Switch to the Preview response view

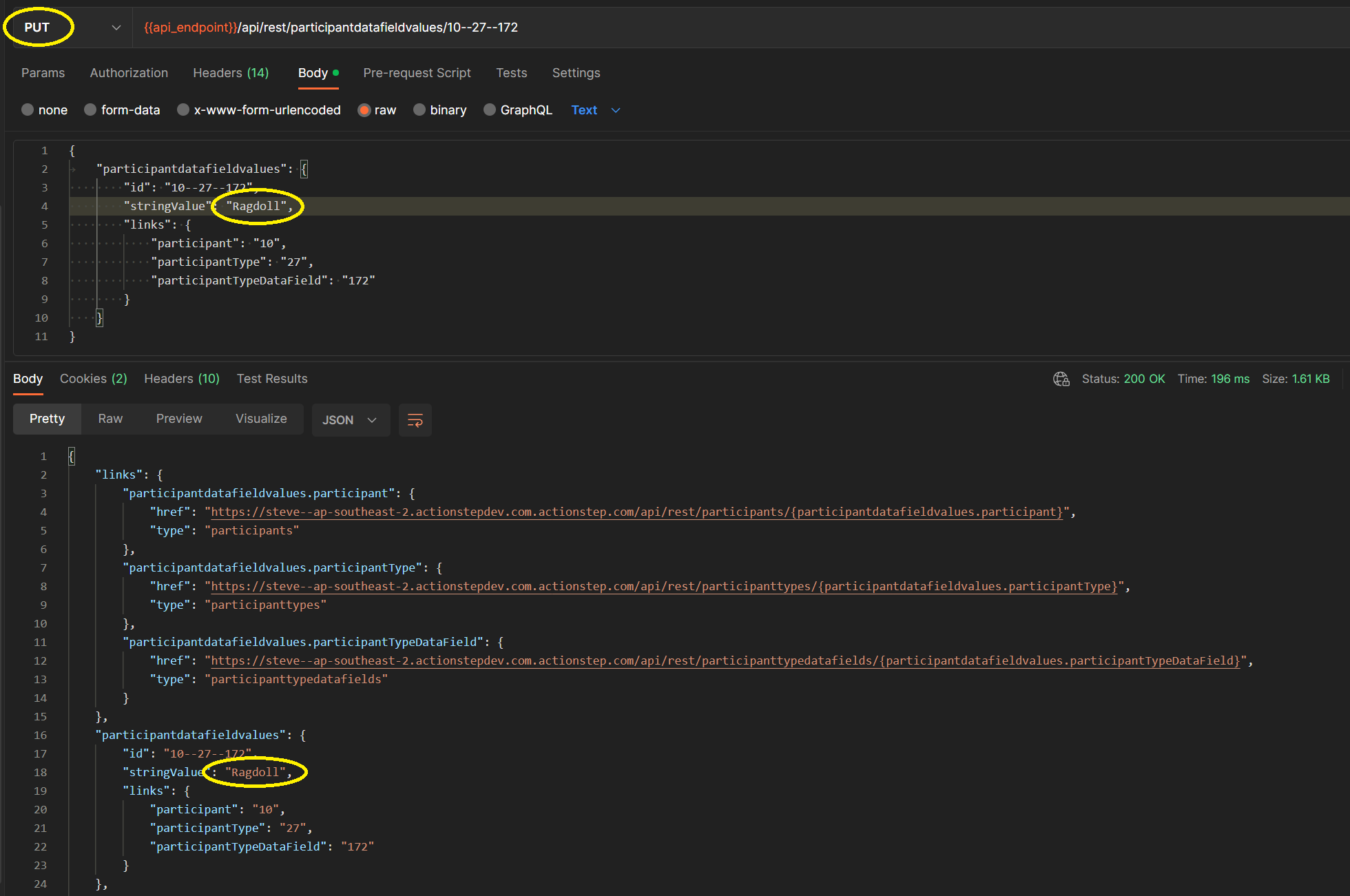click(x=179, y=419)
